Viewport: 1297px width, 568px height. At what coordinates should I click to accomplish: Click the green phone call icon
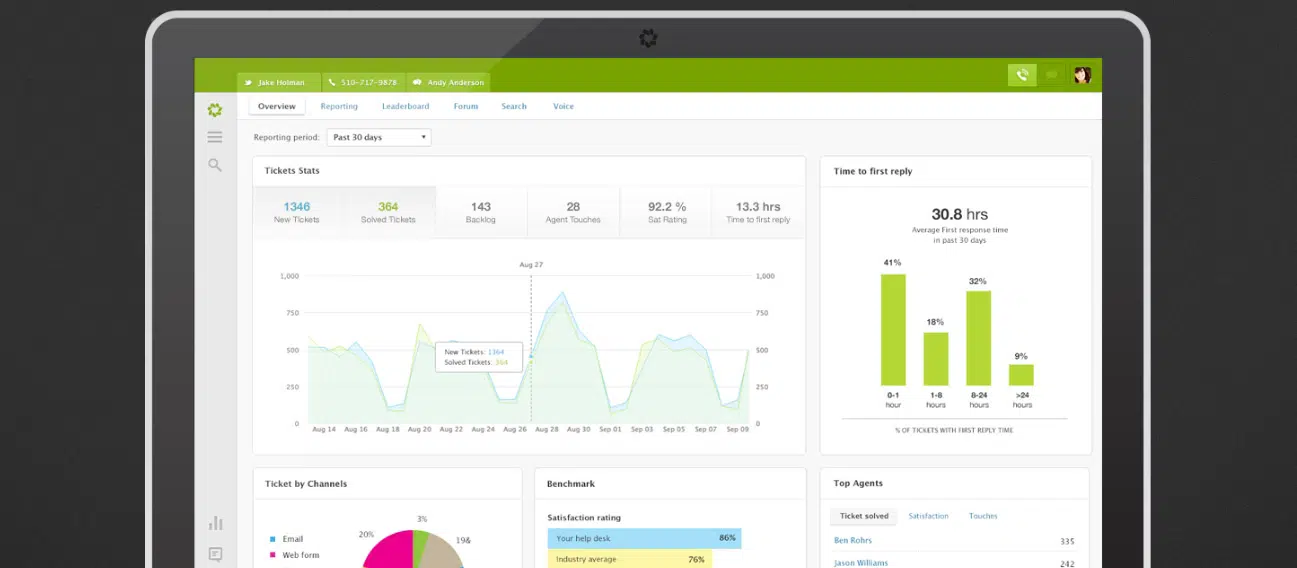pyautogui.click(x=1021, y=75)
